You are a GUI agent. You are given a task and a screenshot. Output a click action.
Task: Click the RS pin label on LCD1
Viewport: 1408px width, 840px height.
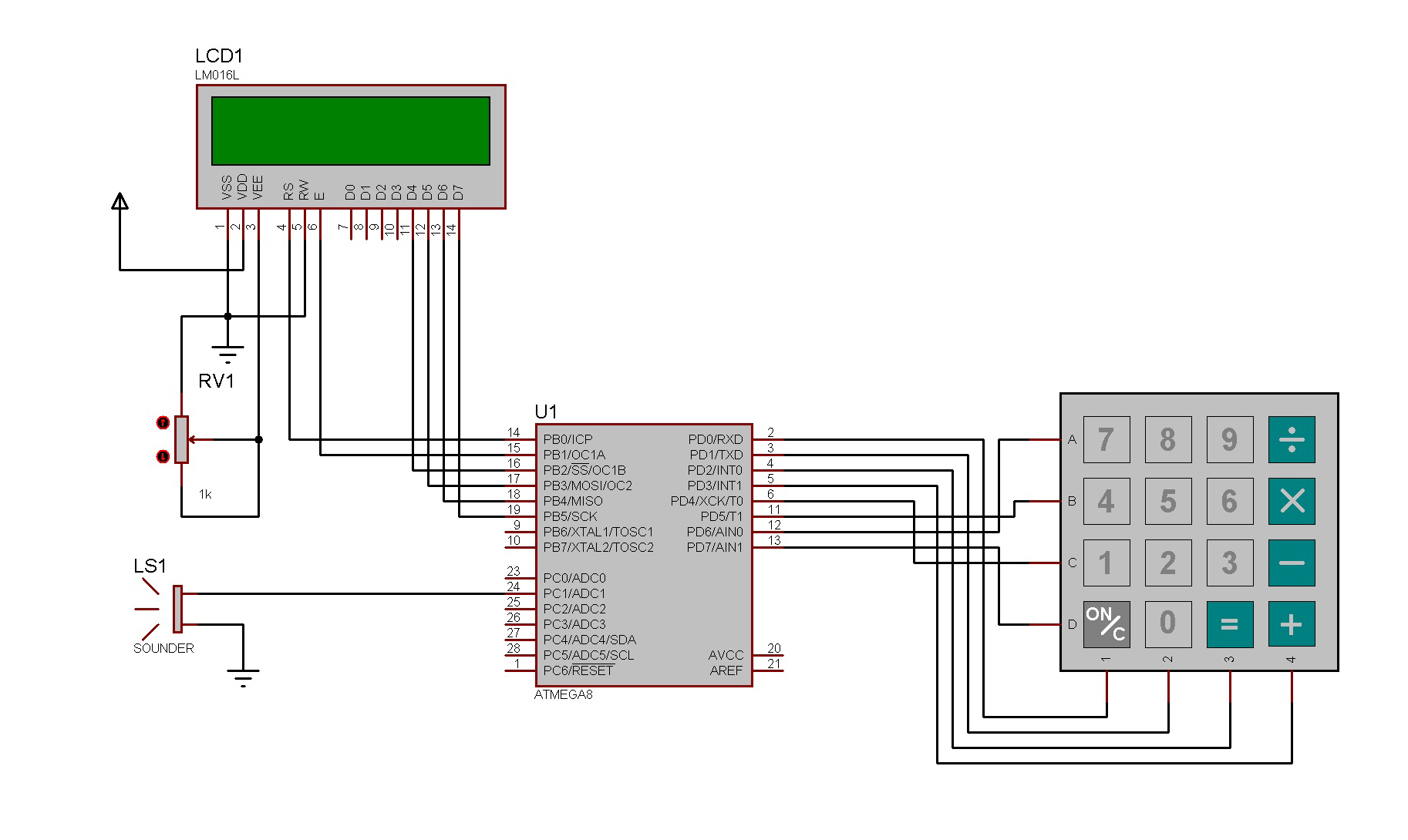pyautogui.click(x=288, y=191)
